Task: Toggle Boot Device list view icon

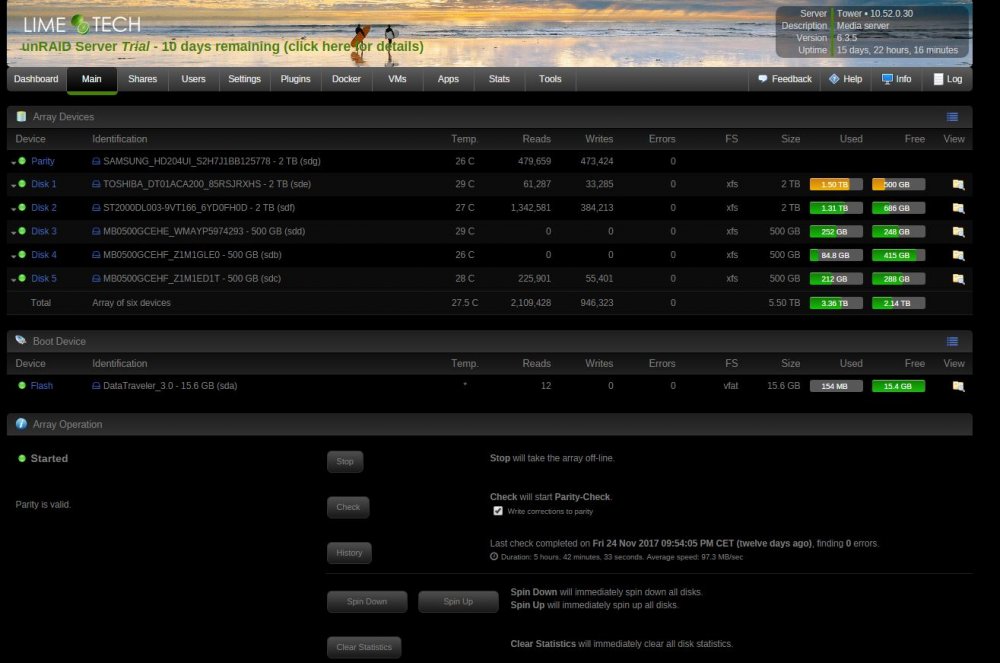Action: tap(952, 341)
